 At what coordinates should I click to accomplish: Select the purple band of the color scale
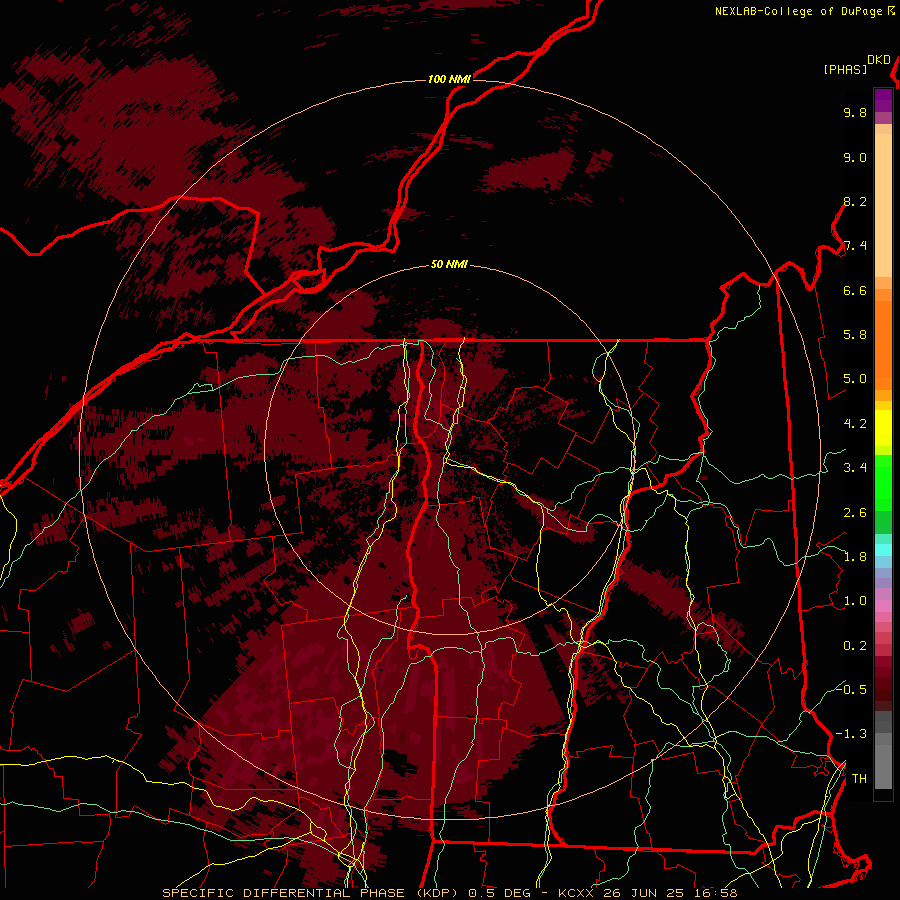tap(883, 101)
